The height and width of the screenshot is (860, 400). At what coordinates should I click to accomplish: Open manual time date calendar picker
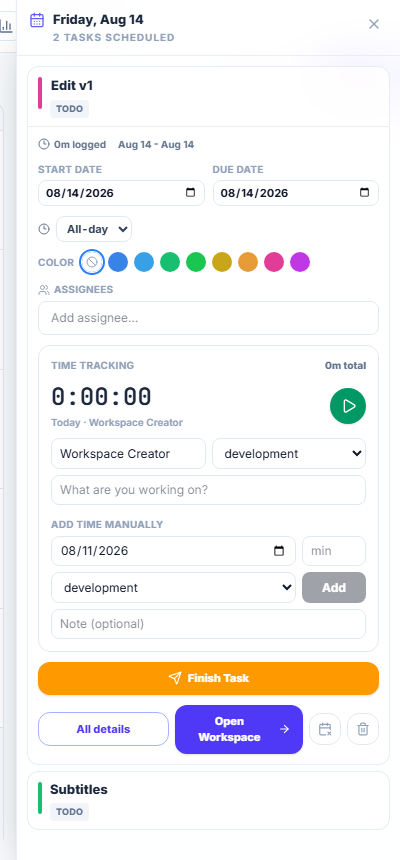pos(279,551)
